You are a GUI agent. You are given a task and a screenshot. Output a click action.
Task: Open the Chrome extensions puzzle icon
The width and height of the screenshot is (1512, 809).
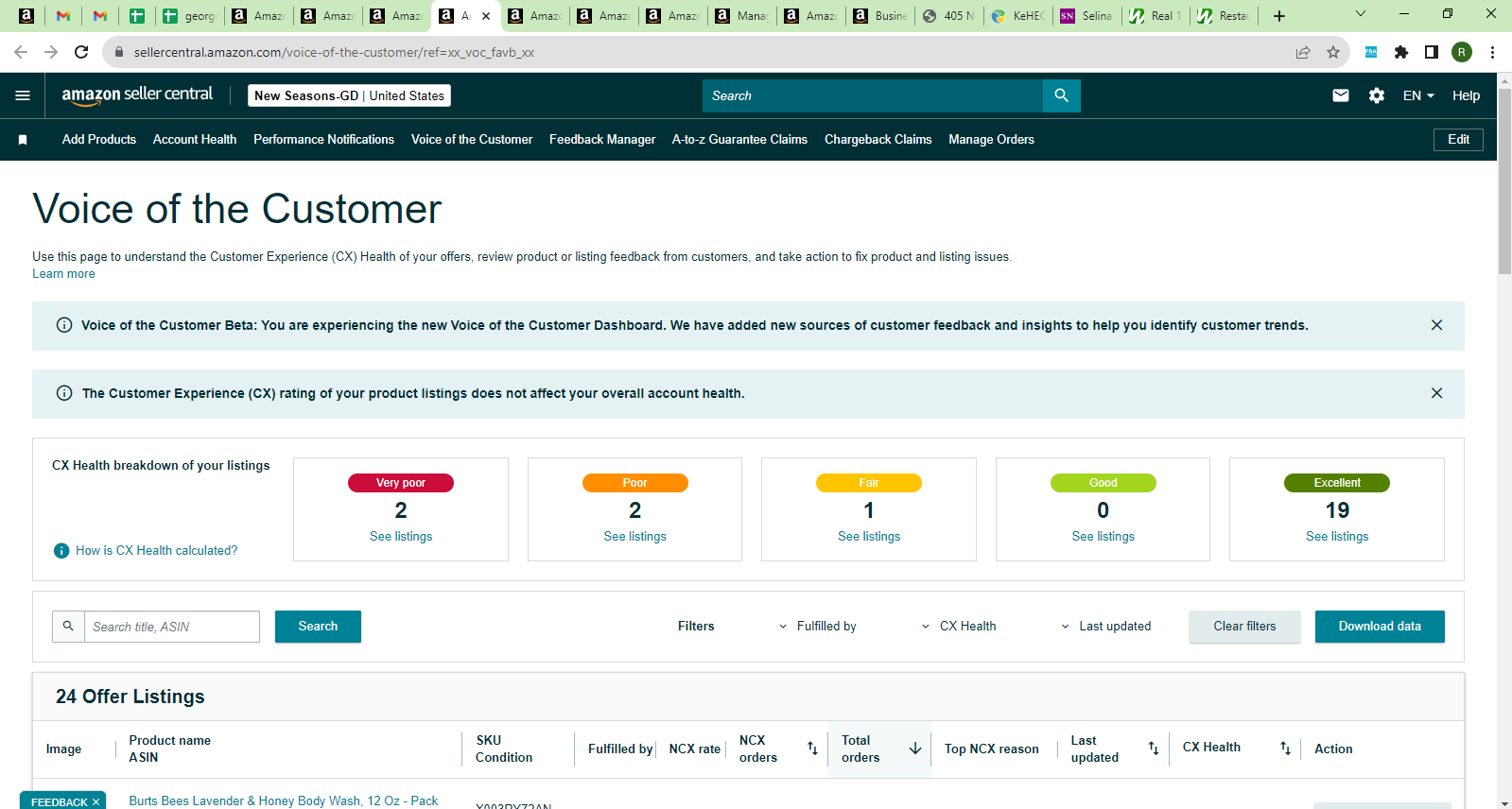(1401, 52)
